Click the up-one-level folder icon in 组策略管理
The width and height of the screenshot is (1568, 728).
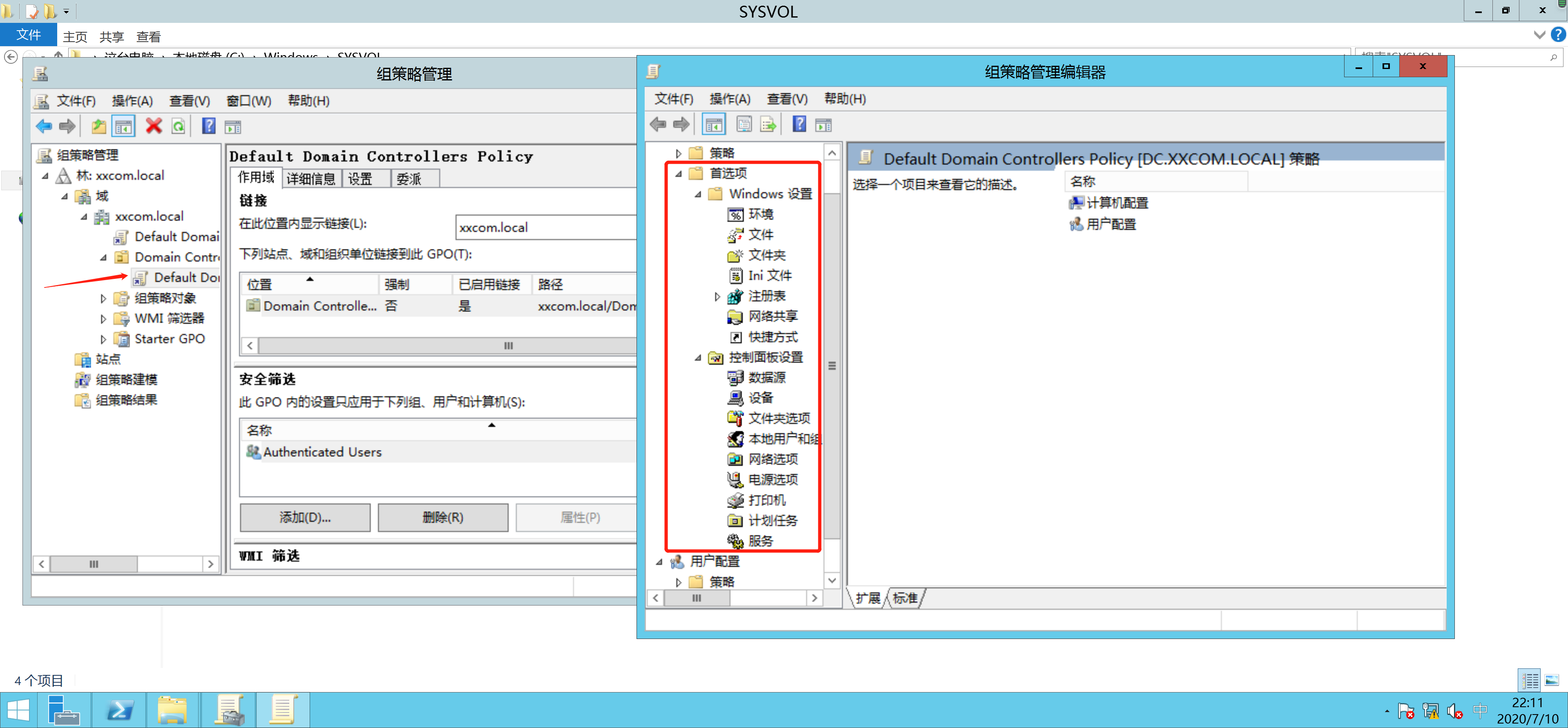98,127
